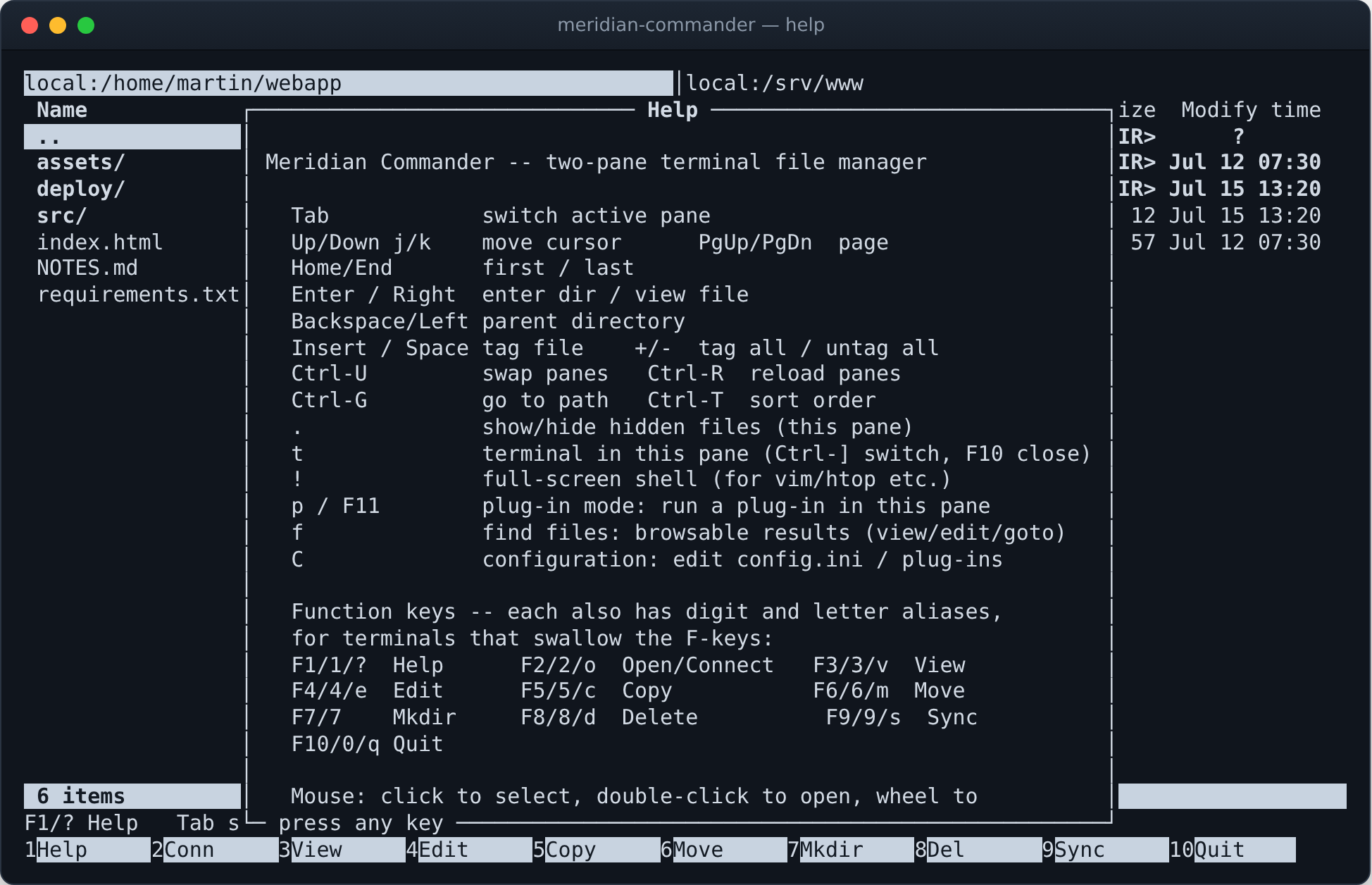Click the 1Help function key button
The image size is (1372, 885).
tap(87, 850)
